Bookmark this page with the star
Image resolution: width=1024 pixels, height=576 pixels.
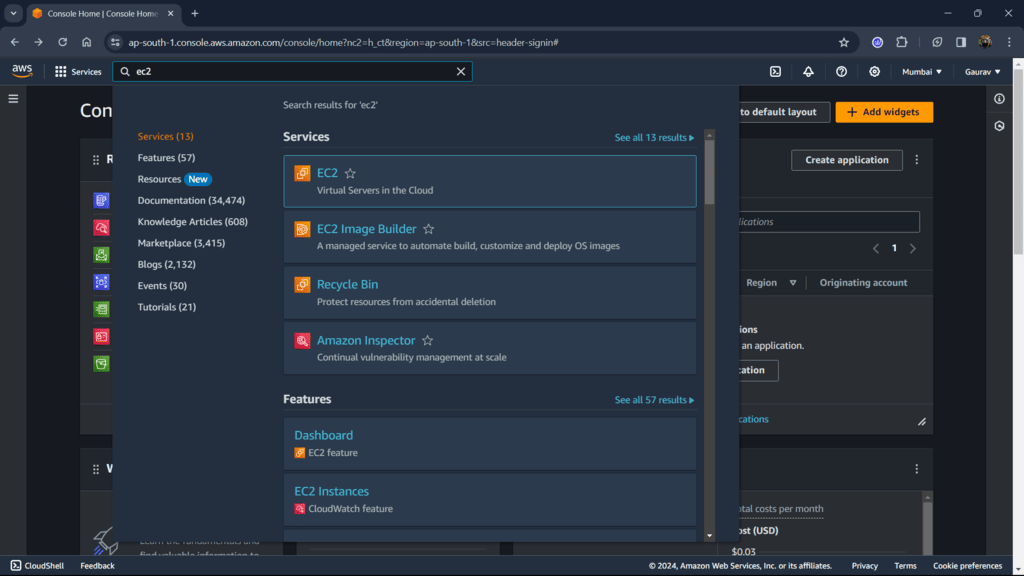click(x=844, y=42)
